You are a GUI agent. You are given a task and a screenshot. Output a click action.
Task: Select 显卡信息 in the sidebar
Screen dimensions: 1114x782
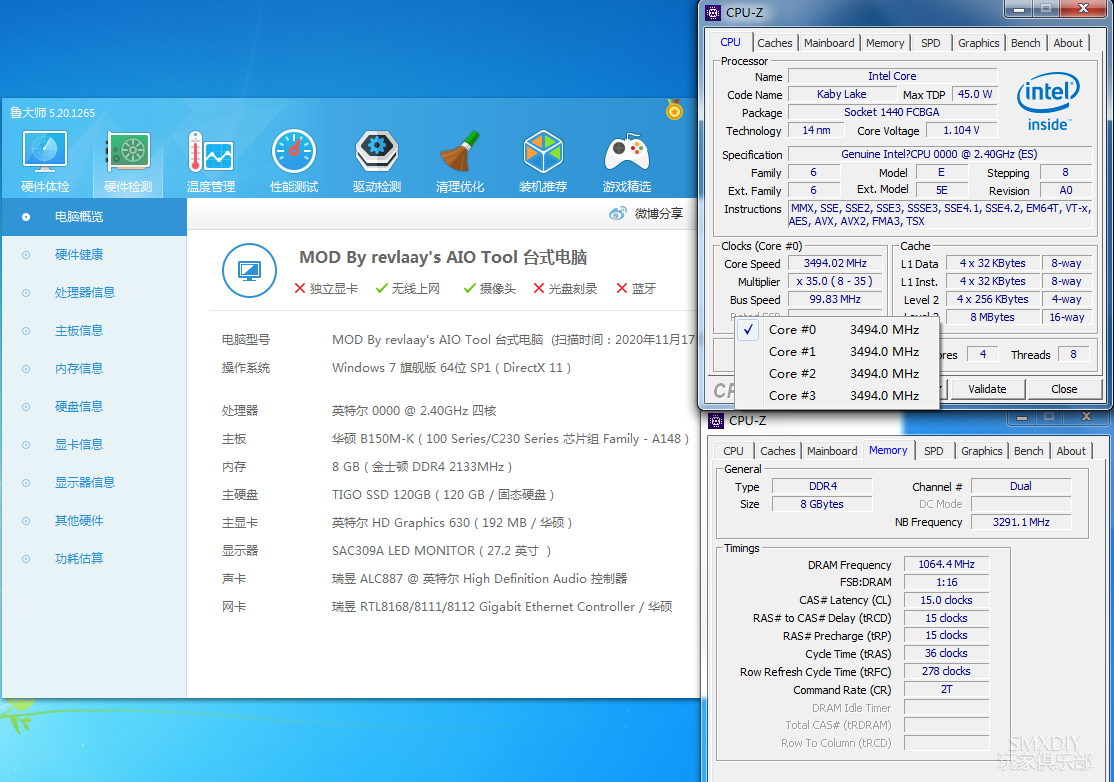point(79,445)
